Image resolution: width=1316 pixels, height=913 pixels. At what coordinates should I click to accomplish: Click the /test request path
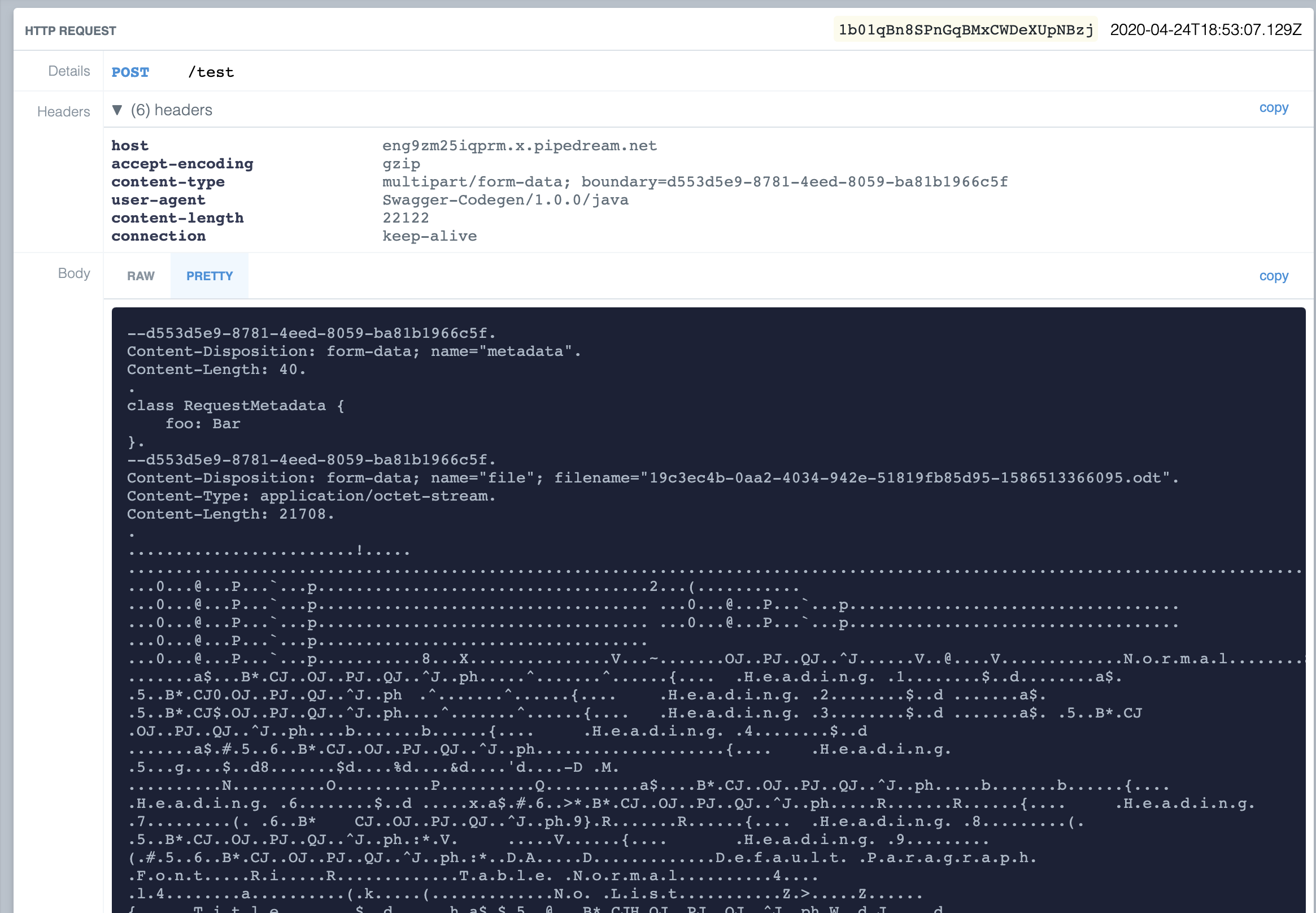click(x=211, y=72)
